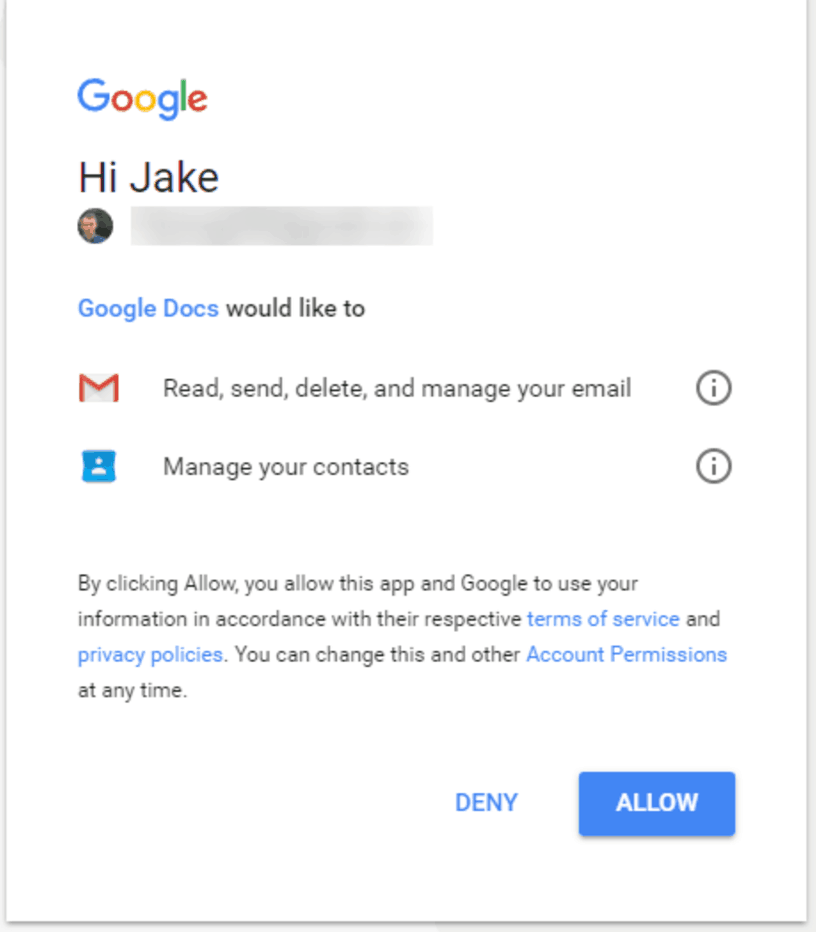816x932 pixels.
Task: Select the "Manage your contacts" permission text
Action: pyautogui.click(x=286, y=467)
